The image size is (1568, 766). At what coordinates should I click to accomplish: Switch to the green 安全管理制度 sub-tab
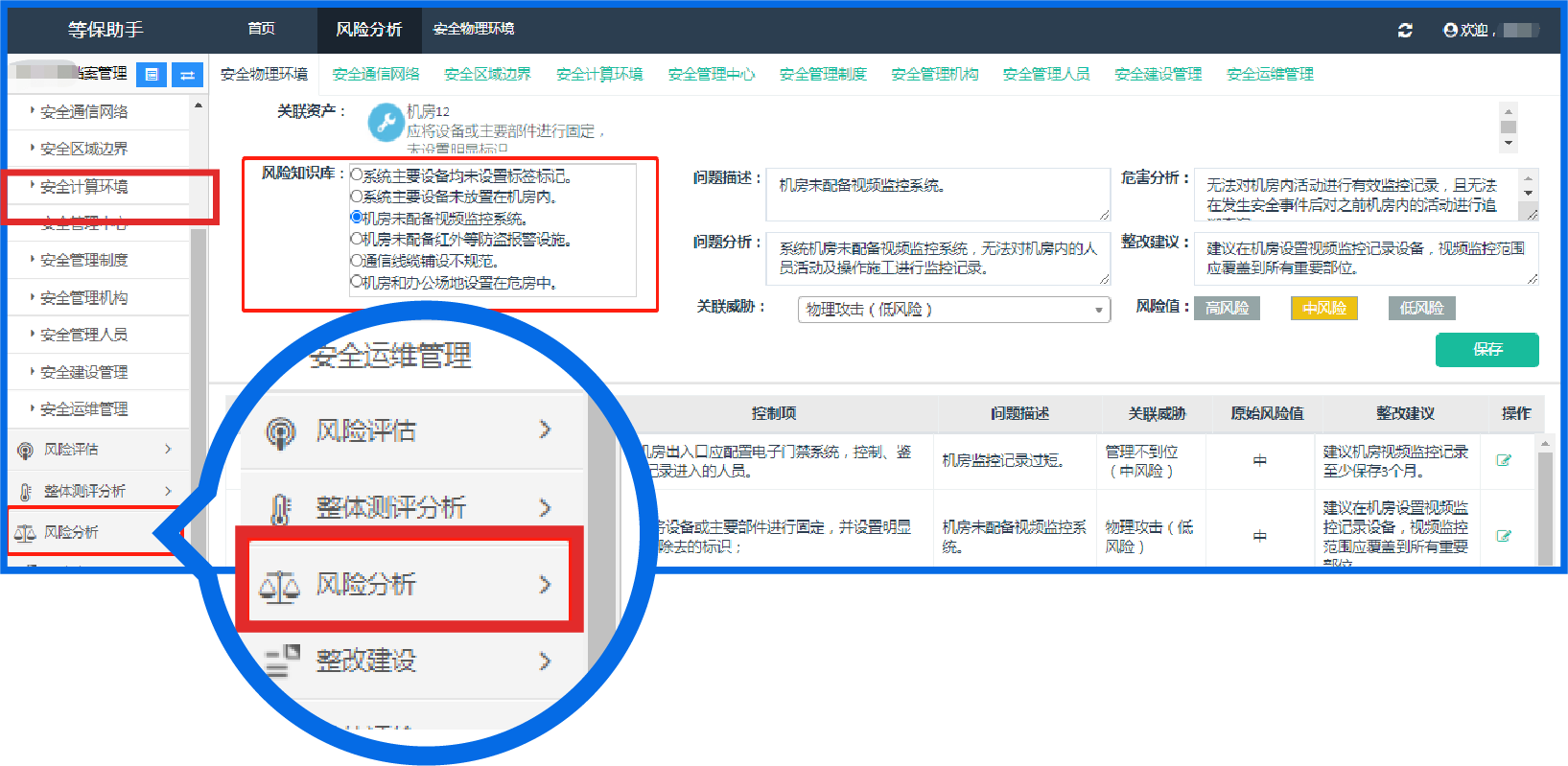click(823, 74)
